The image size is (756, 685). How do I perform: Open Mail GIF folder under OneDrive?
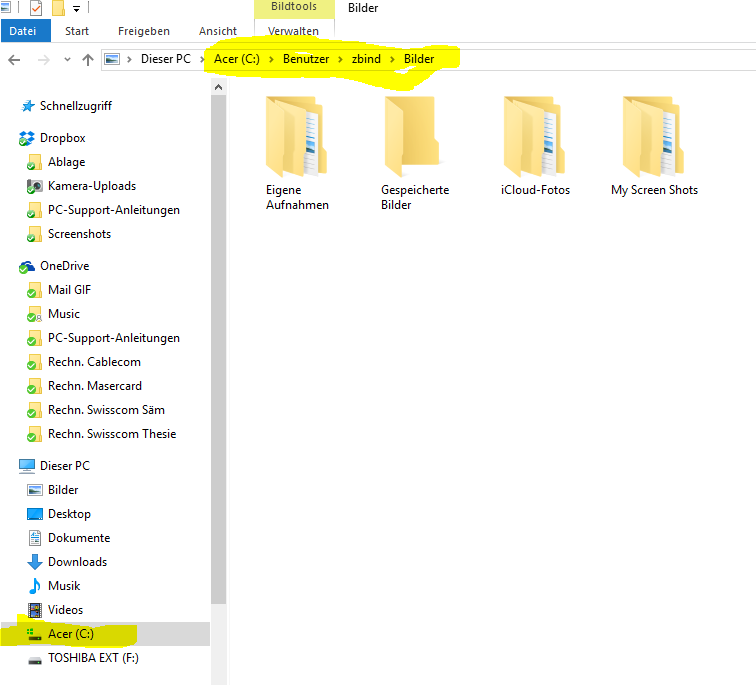69,290
